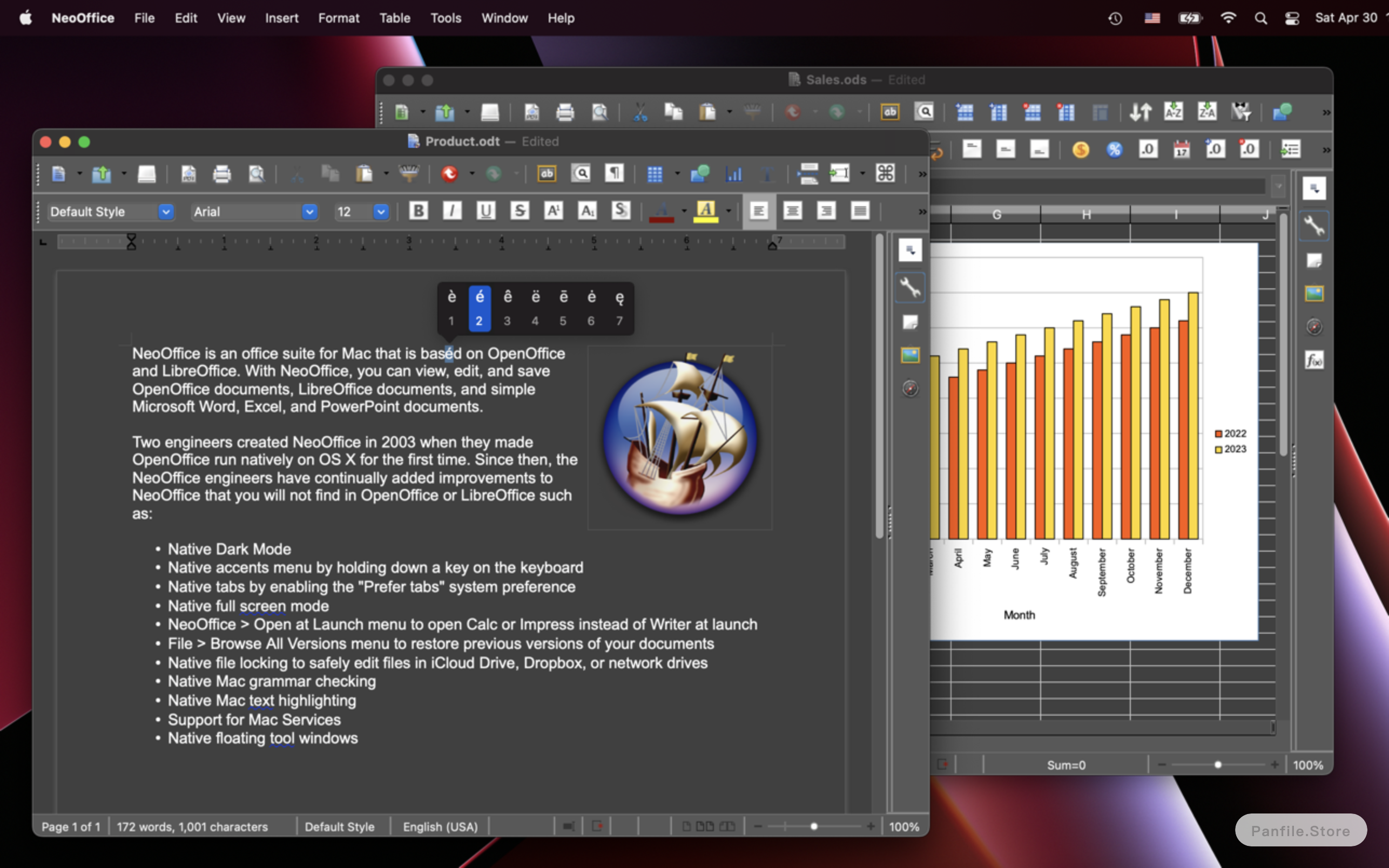The width and height of the screenshot is (1389, 868).
Task: Expand the font color dropdown arrow
Action: [x=684, y=211]
